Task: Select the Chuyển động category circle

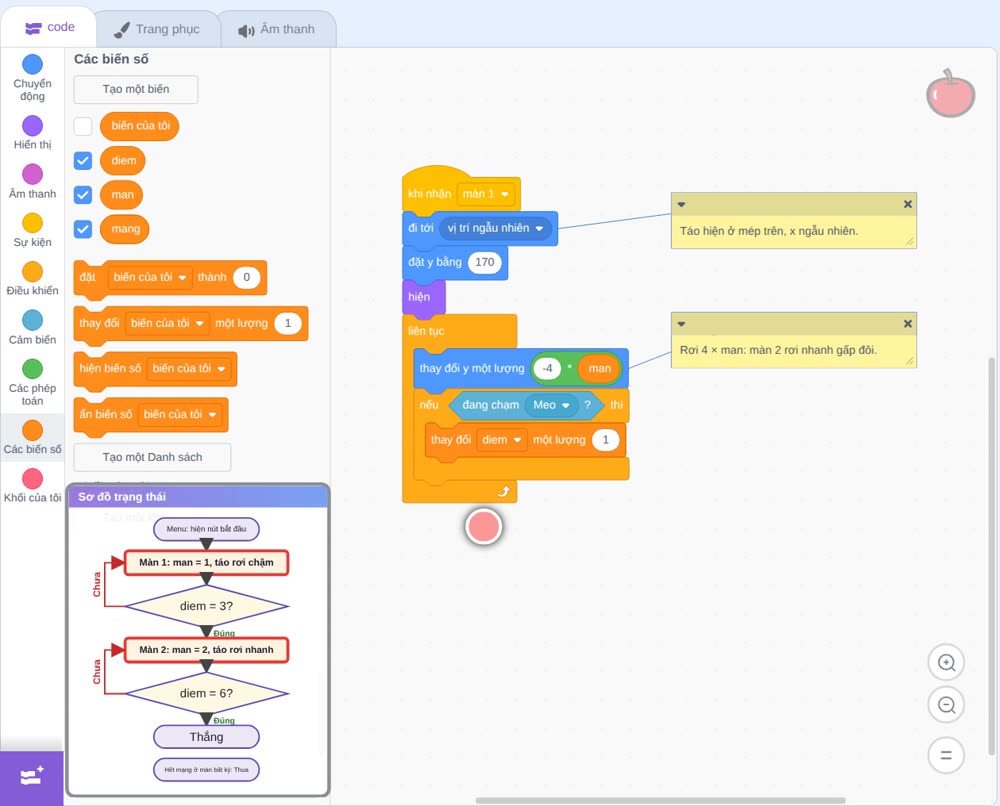Action: (x=33, y=64)
